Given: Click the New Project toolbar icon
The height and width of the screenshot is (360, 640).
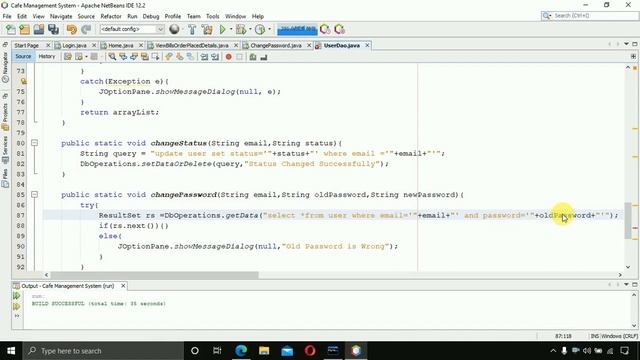Looking at the screenshot, I should pyautogui.click(x=24, y=29).
